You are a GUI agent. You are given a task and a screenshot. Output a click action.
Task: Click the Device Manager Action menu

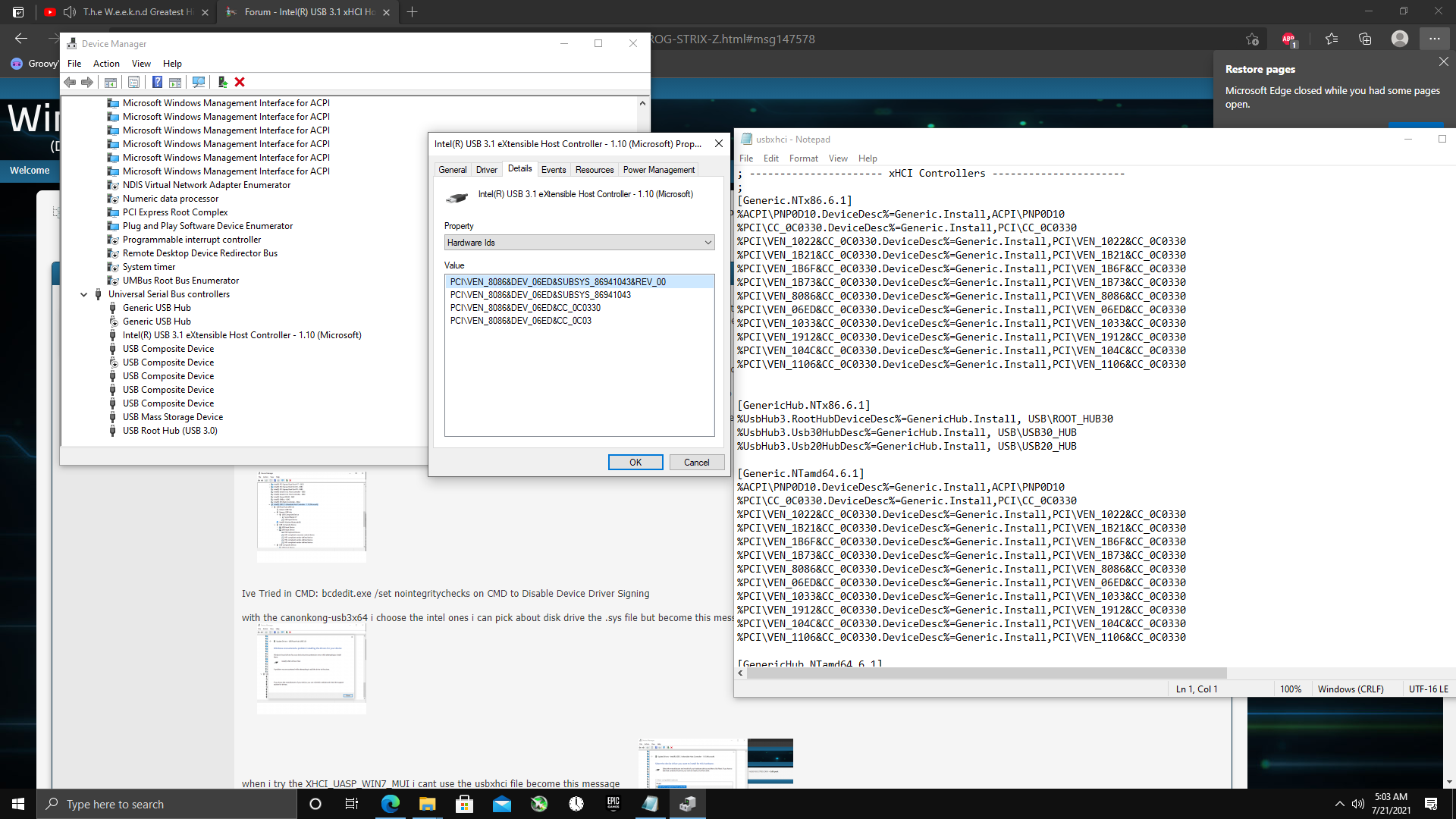[106, 63]
